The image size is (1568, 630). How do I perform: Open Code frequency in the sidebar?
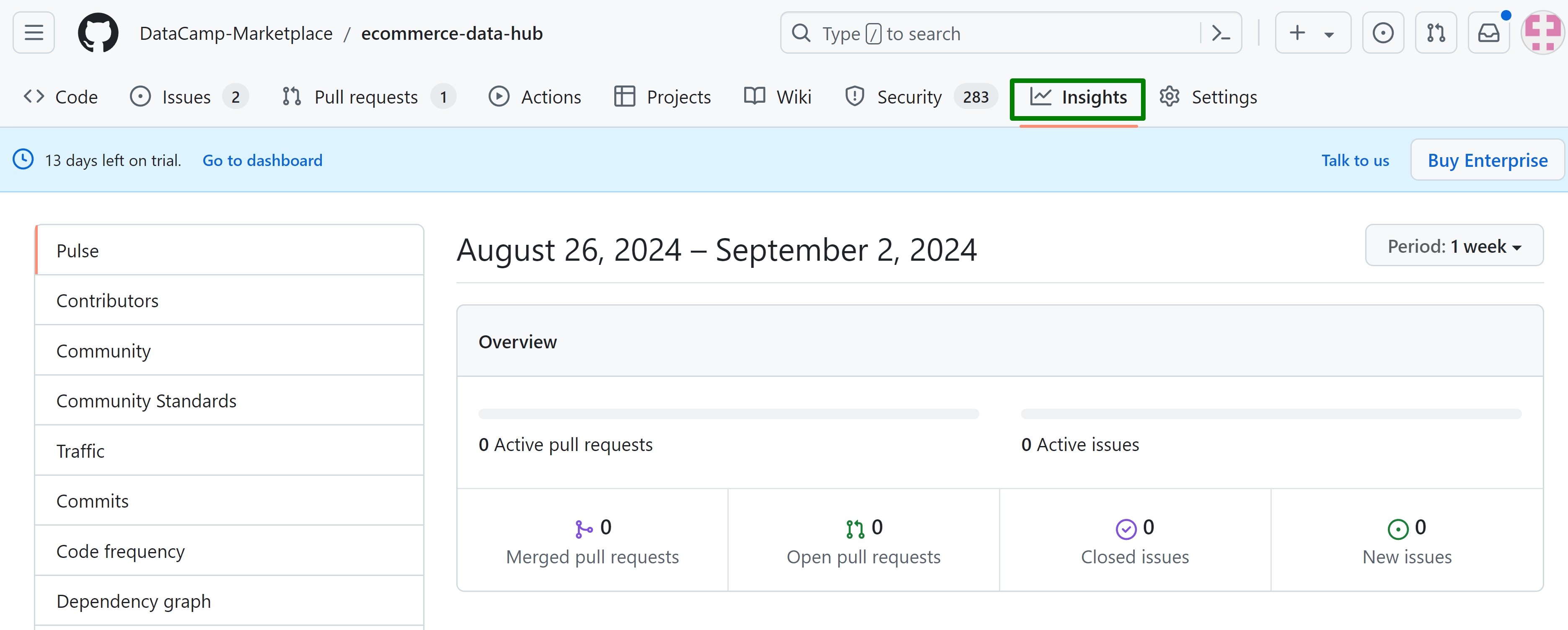(x=230, y=551)
